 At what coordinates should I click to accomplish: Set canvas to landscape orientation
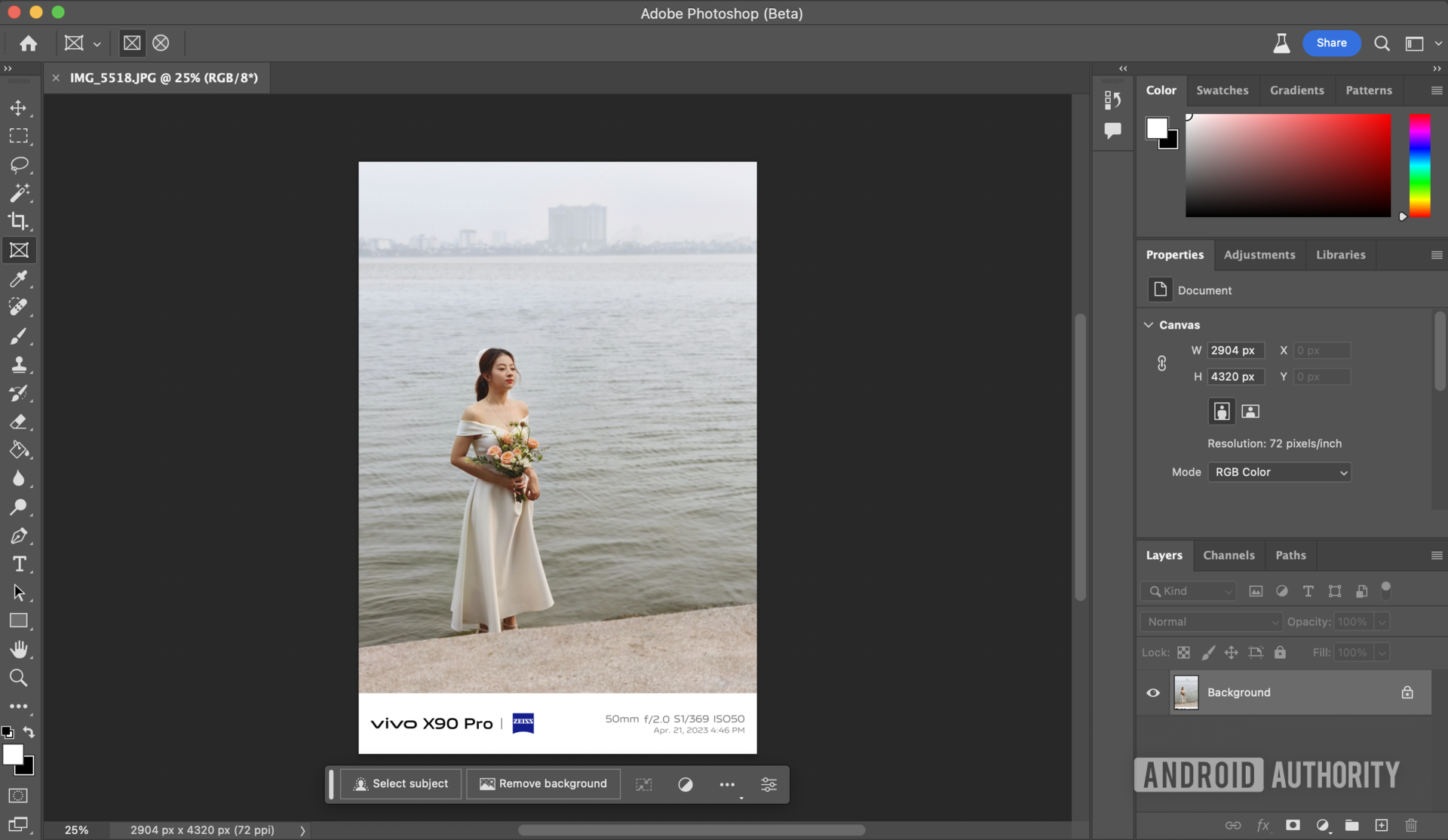pos(1250,411)
